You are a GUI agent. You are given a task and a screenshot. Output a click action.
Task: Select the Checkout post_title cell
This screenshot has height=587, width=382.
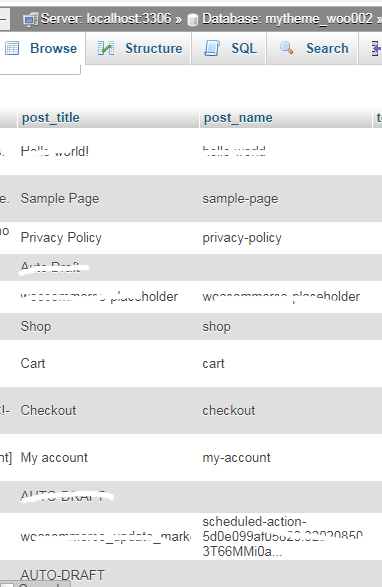click(109, 411)
